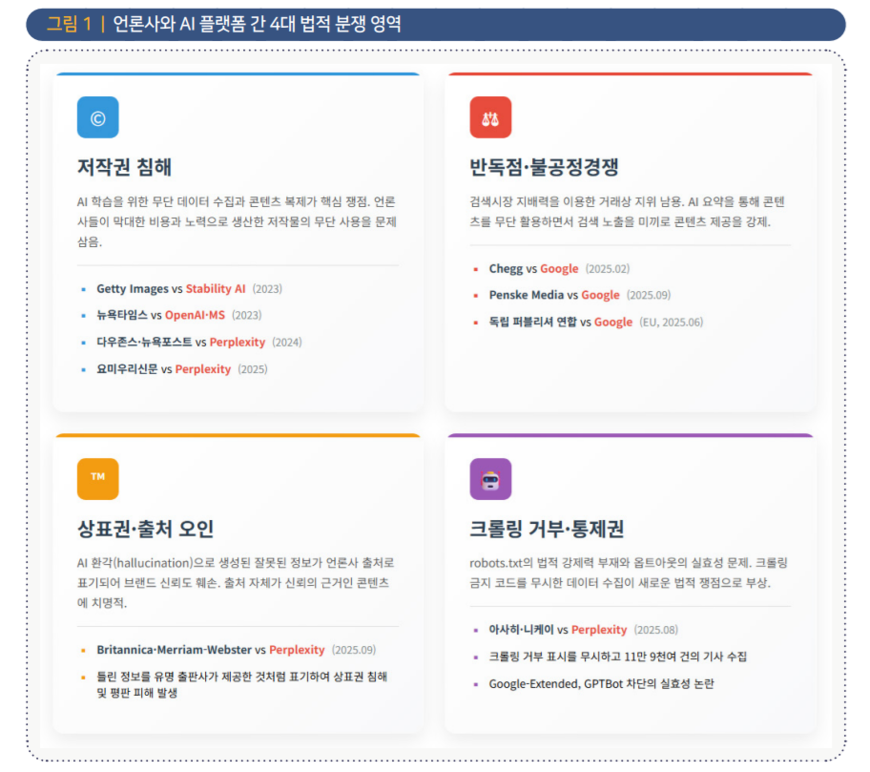The height and width of the screenshot is (772, 870).
Task: Click the 크롤링 거부 표시를 무시하고 bullet item
Action: [x=617, y=657]
